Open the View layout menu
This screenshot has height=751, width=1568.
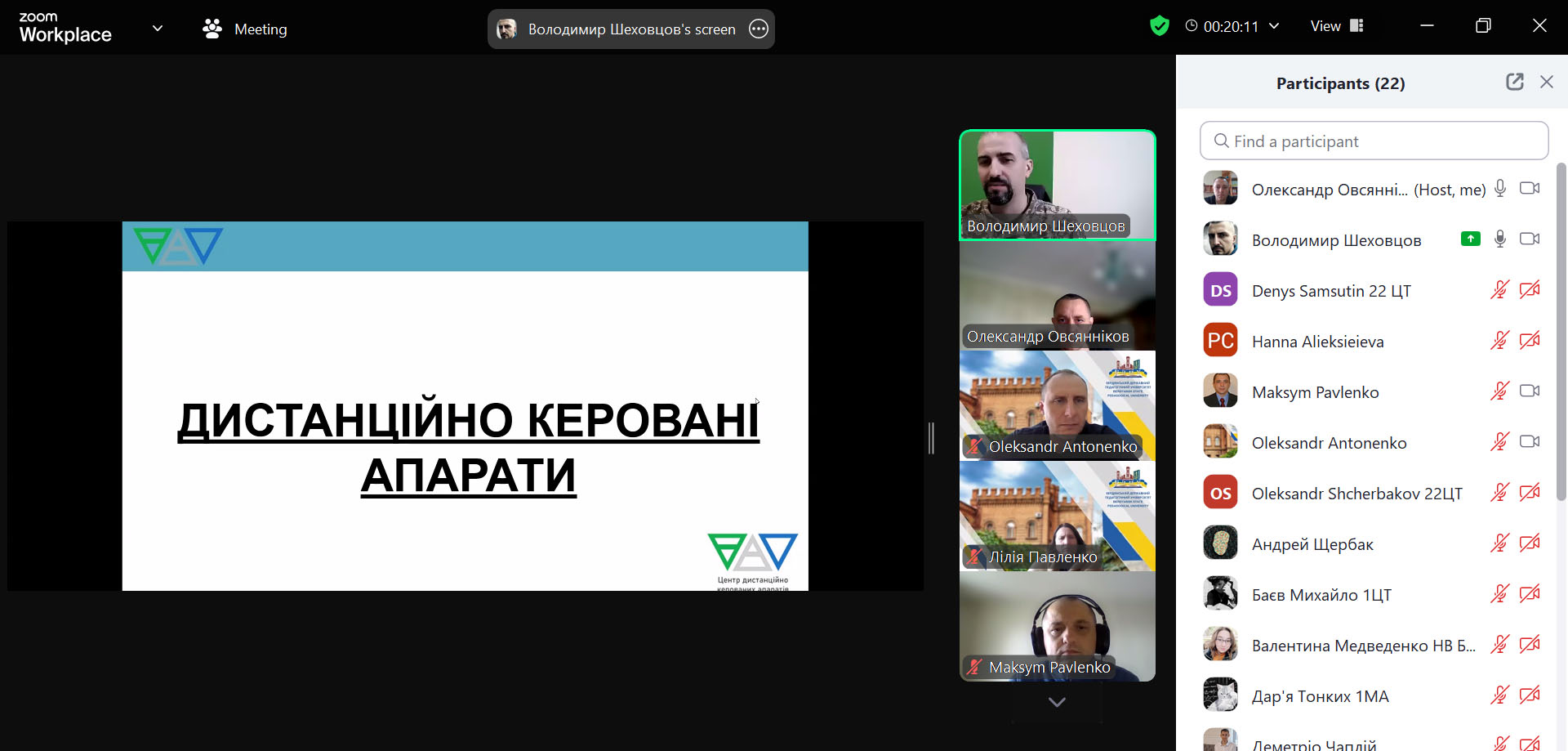pos(1337,26)
